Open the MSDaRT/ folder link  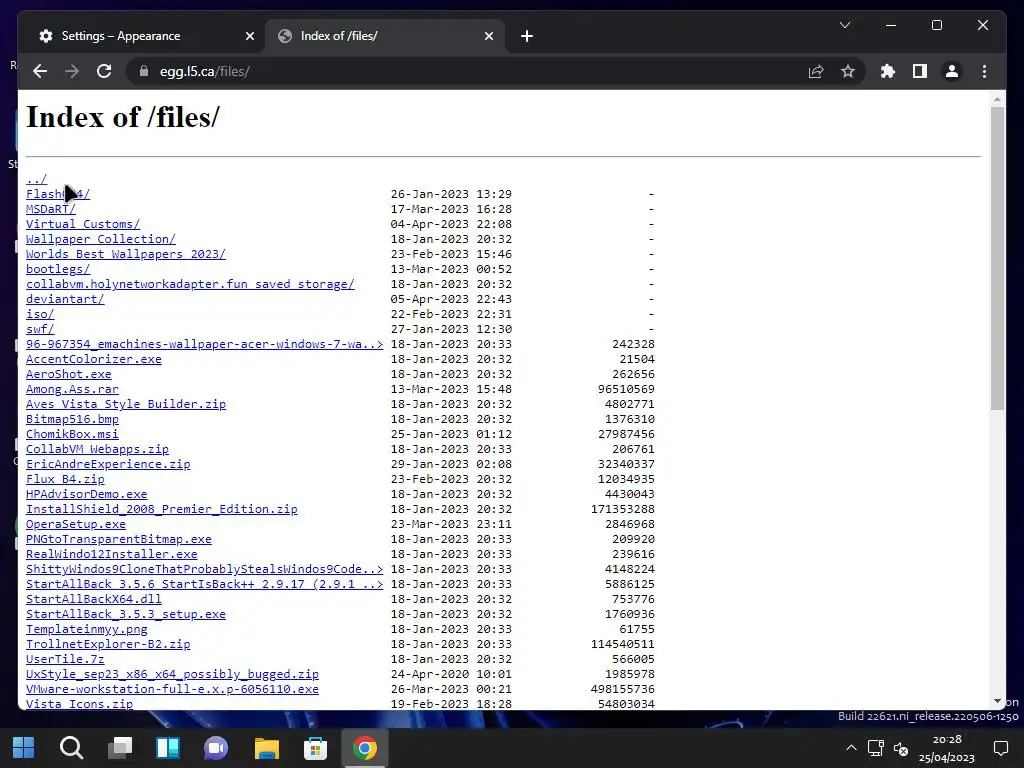coord(51,209)
